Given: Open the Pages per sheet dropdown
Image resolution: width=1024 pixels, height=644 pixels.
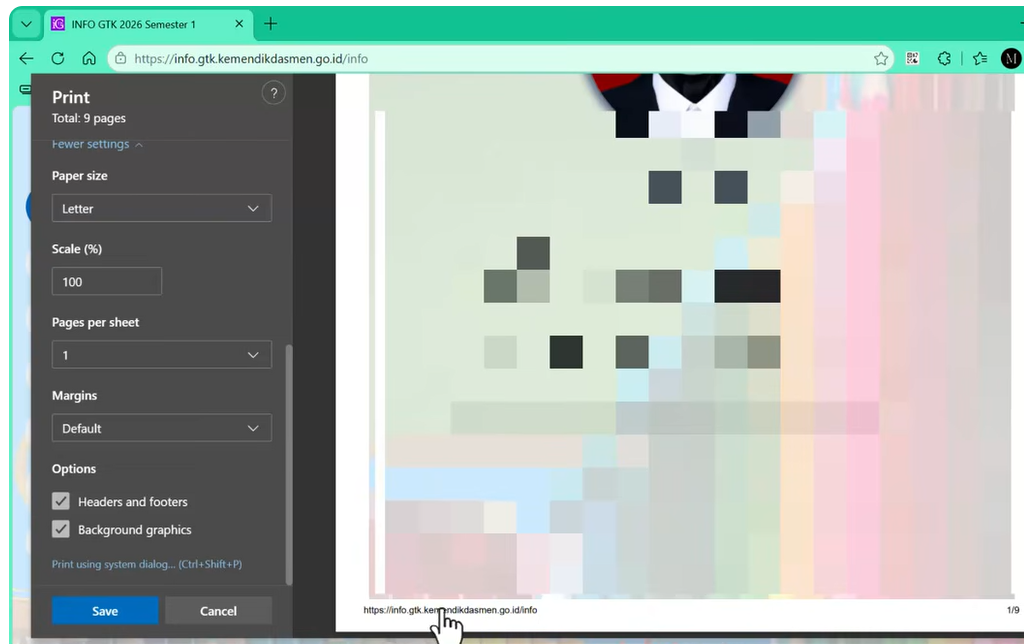Looking at the screenshot, I should 161,354.
